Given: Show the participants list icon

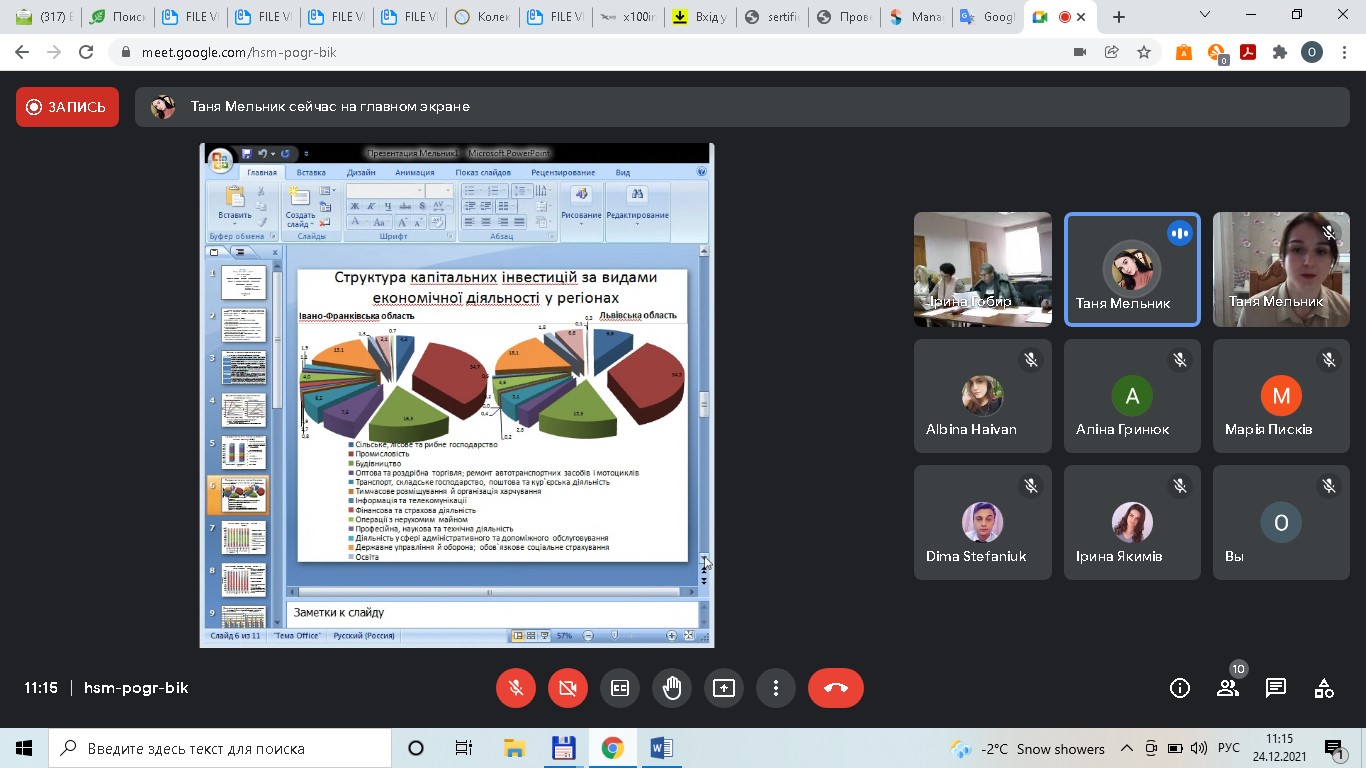Looking at the screenshot, I should [x=1228, y=688].
